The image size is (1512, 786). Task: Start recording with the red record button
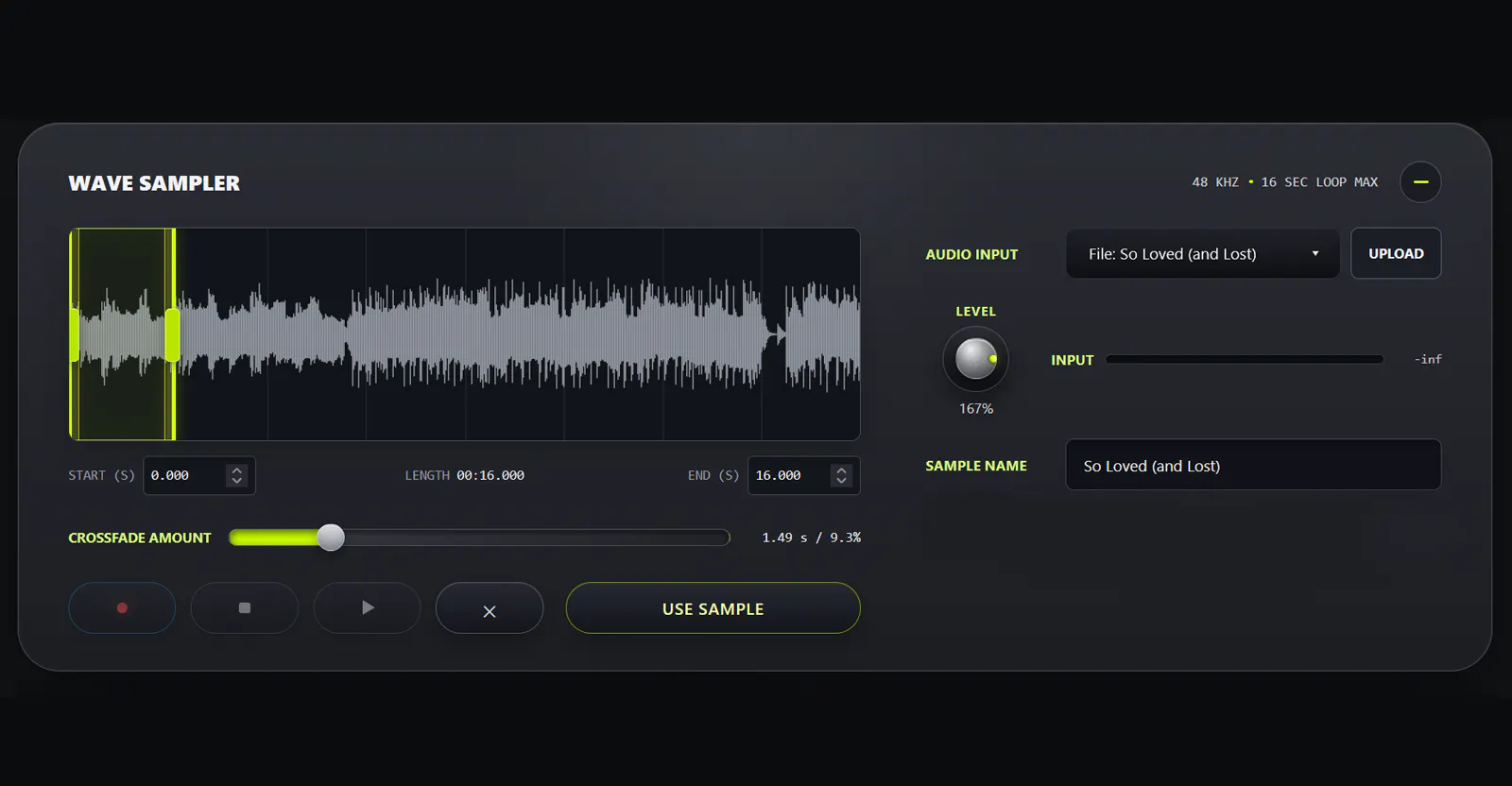tap(122, 607)
